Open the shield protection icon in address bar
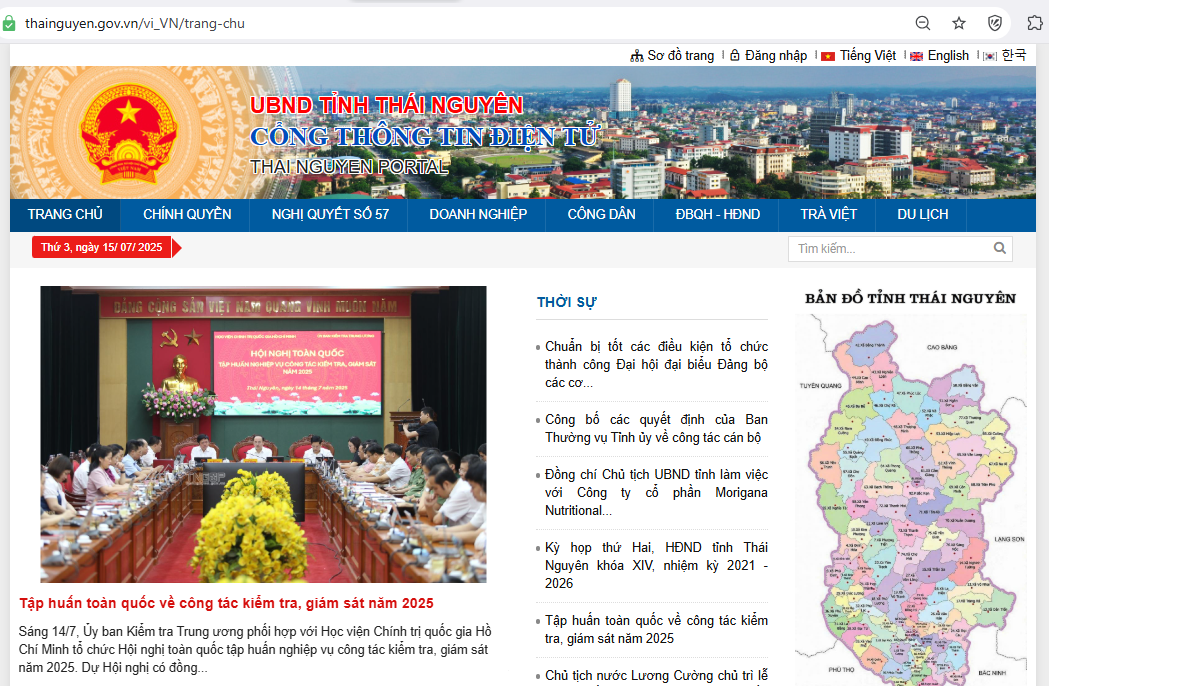Screen dimensions: 1184x686 (x=995, y=23)
